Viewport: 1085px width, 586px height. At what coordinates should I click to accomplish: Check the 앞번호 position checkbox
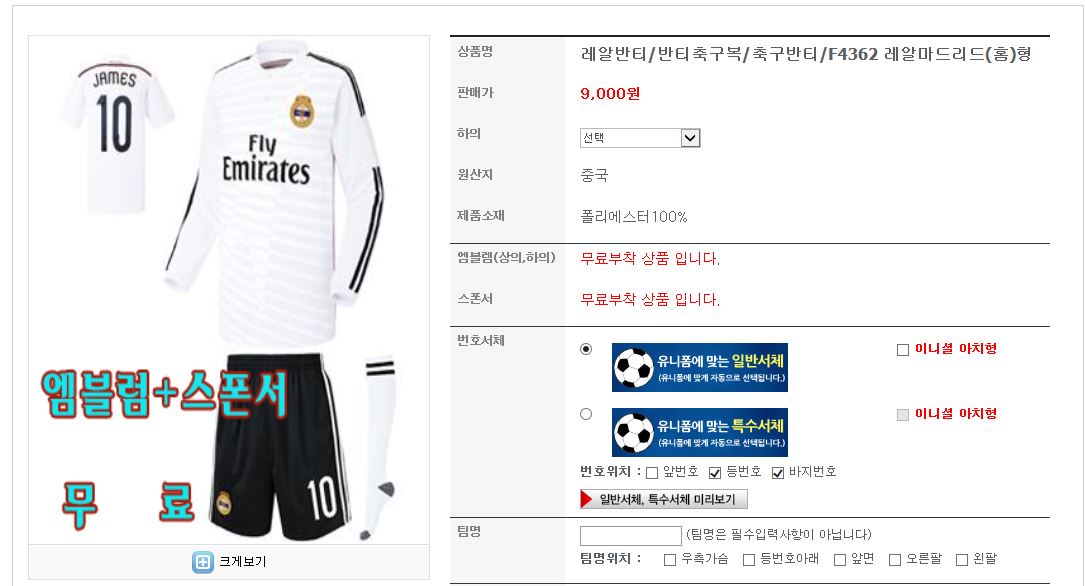tap(652, 473)
